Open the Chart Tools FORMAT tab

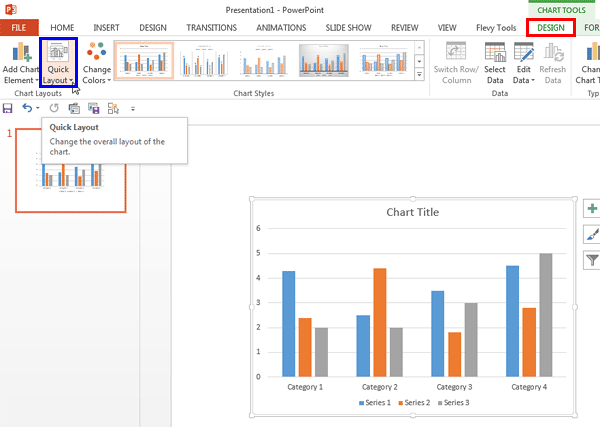pyautogui.click(x=591, y=28)
